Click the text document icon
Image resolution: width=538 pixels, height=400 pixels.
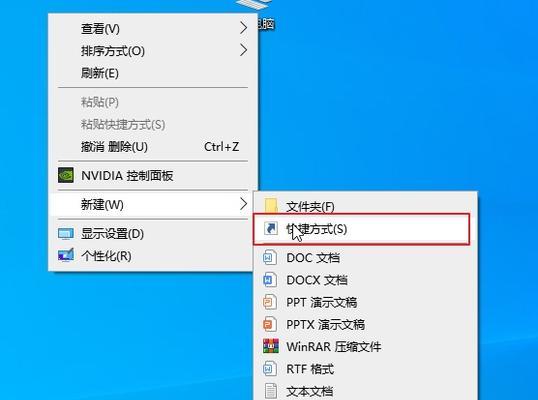(270, 391)
